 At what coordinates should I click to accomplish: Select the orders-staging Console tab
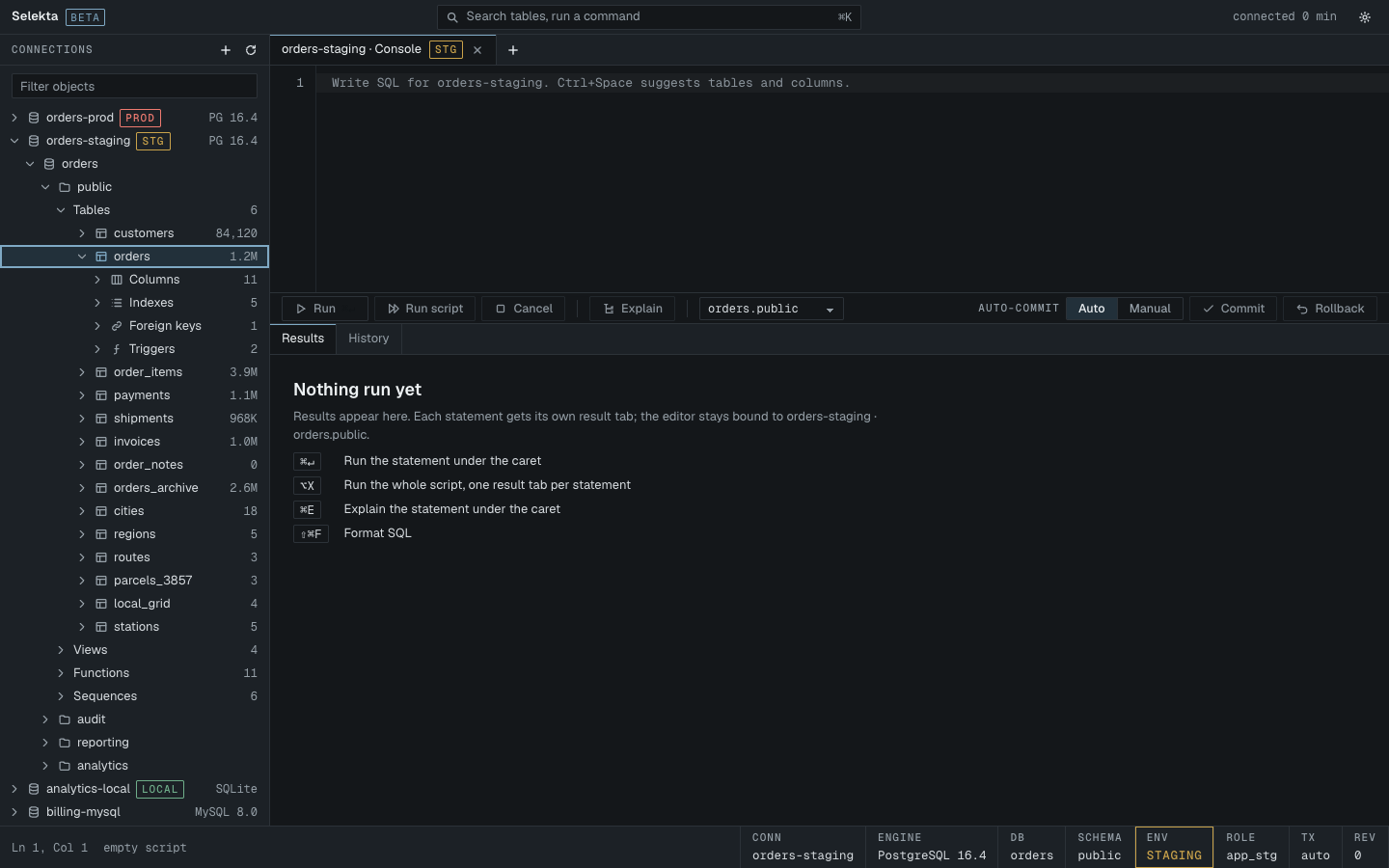coord(383,50)
